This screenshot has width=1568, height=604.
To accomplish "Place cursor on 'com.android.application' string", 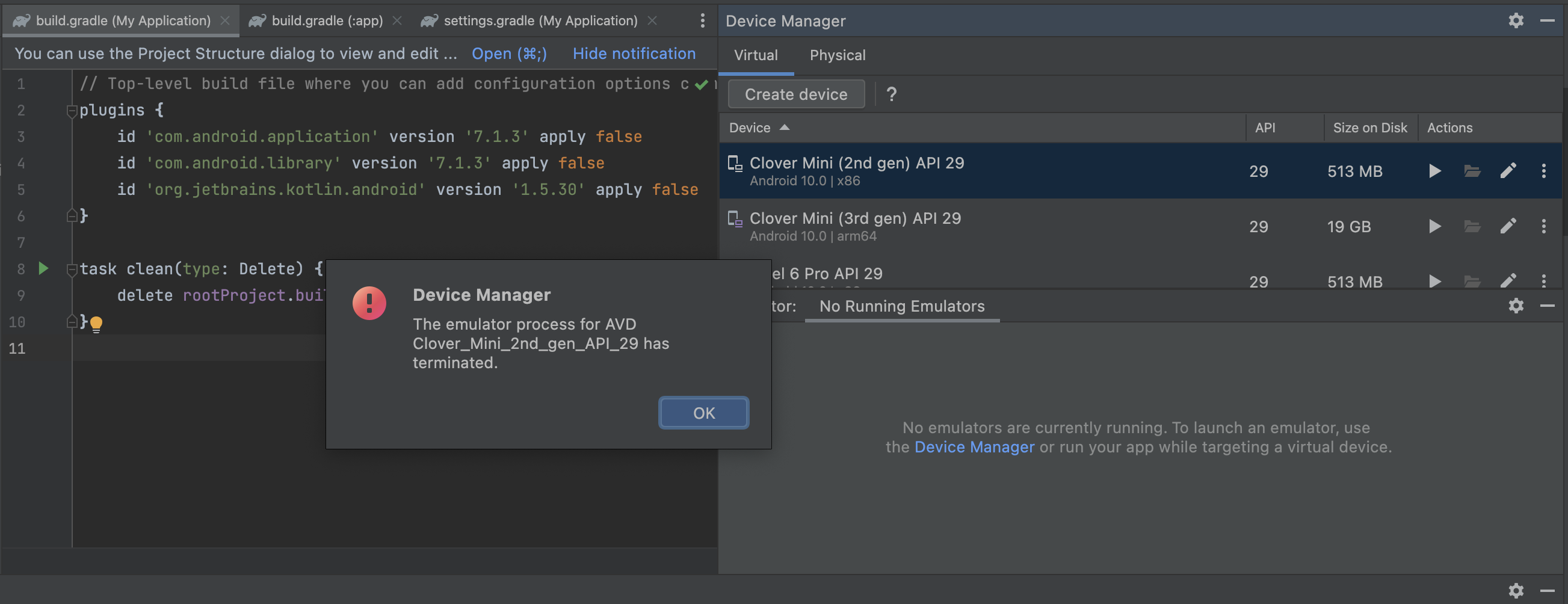I will [x=262, y=137].
